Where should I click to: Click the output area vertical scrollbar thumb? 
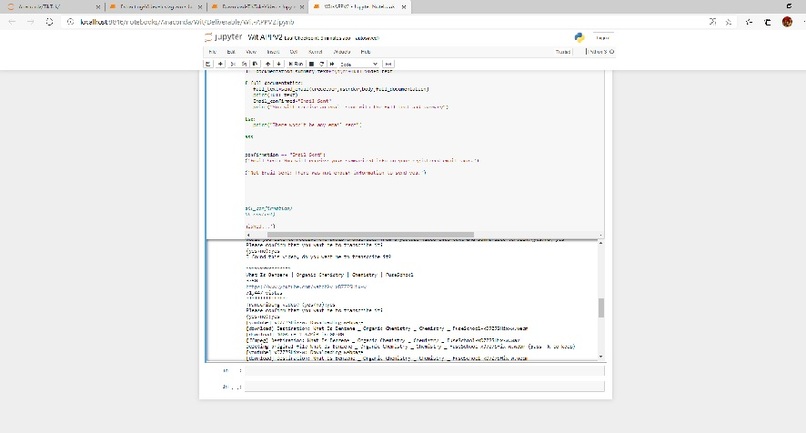click(601, 308)
